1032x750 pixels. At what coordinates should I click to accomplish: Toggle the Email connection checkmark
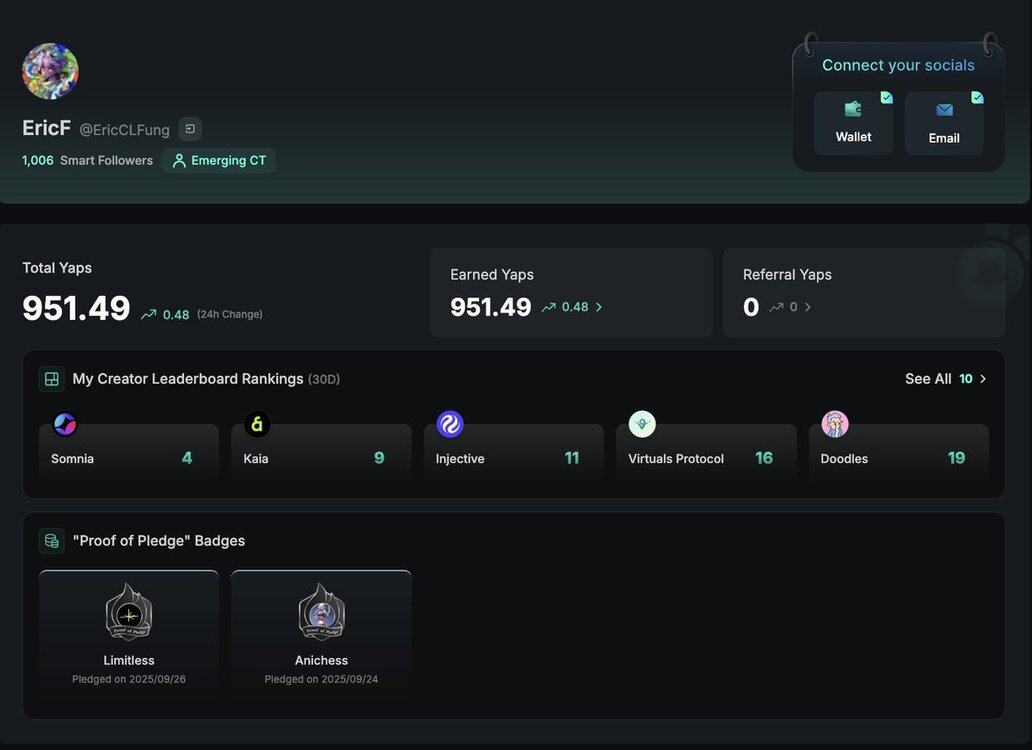pos(977,97)
